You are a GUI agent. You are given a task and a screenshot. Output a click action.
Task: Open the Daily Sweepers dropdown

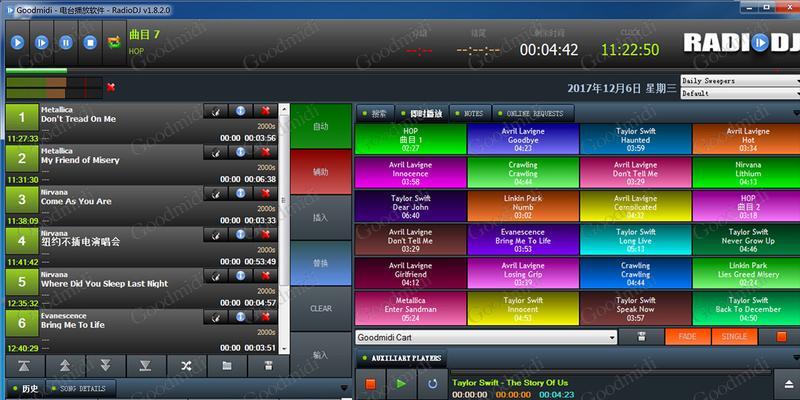click(740, 81)
